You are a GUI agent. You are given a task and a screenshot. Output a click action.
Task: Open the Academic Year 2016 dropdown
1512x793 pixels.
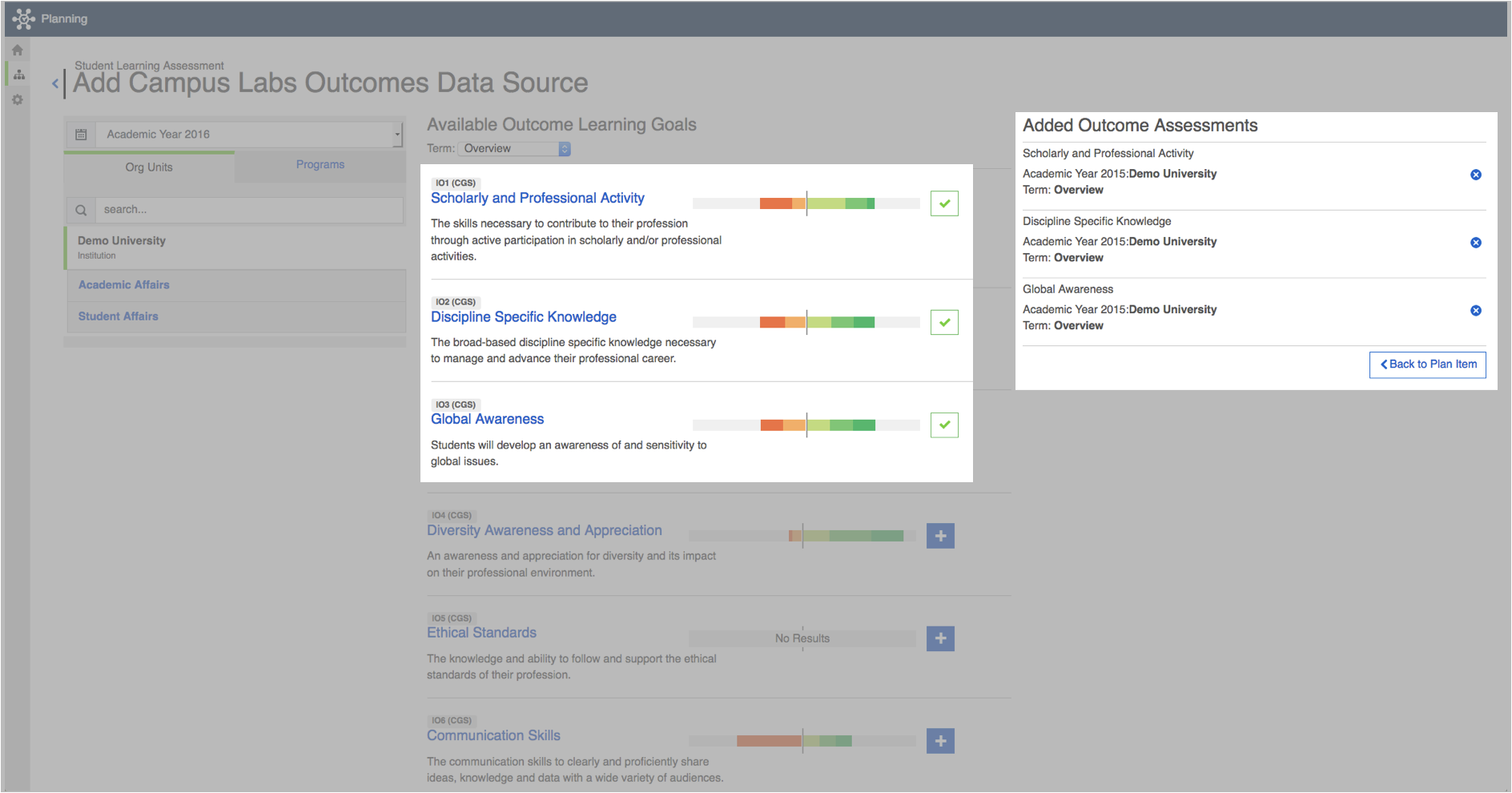pyautogui.click(x=250, y=135)
